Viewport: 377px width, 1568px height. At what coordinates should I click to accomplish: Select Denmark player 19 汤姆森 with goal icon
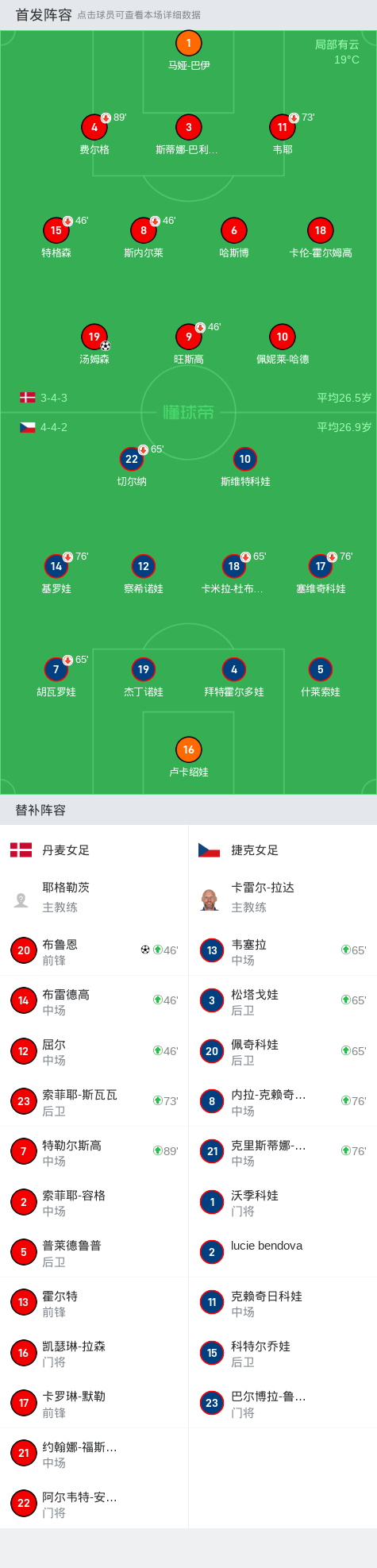[x=94, y=337]
